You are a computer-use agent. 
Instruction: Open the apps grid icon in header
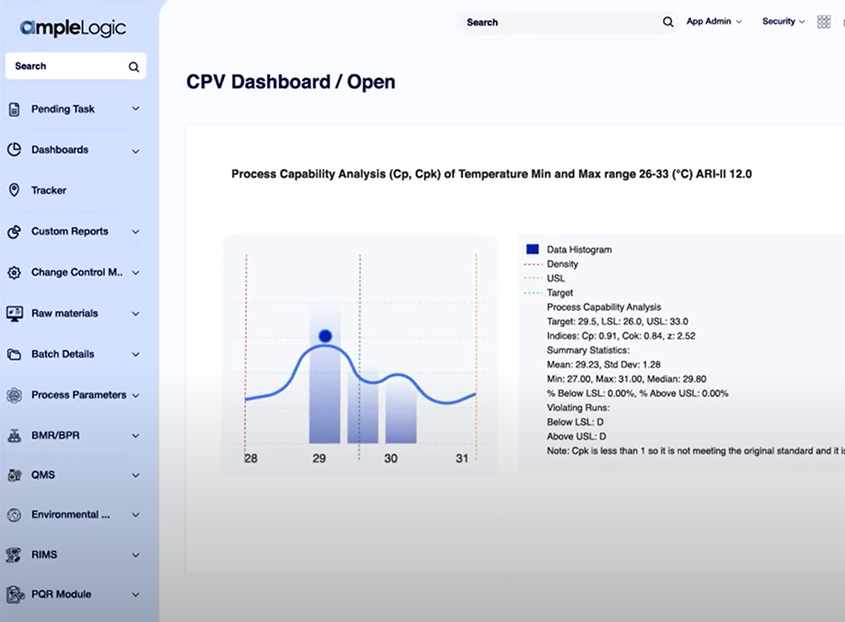coord(824,22)
